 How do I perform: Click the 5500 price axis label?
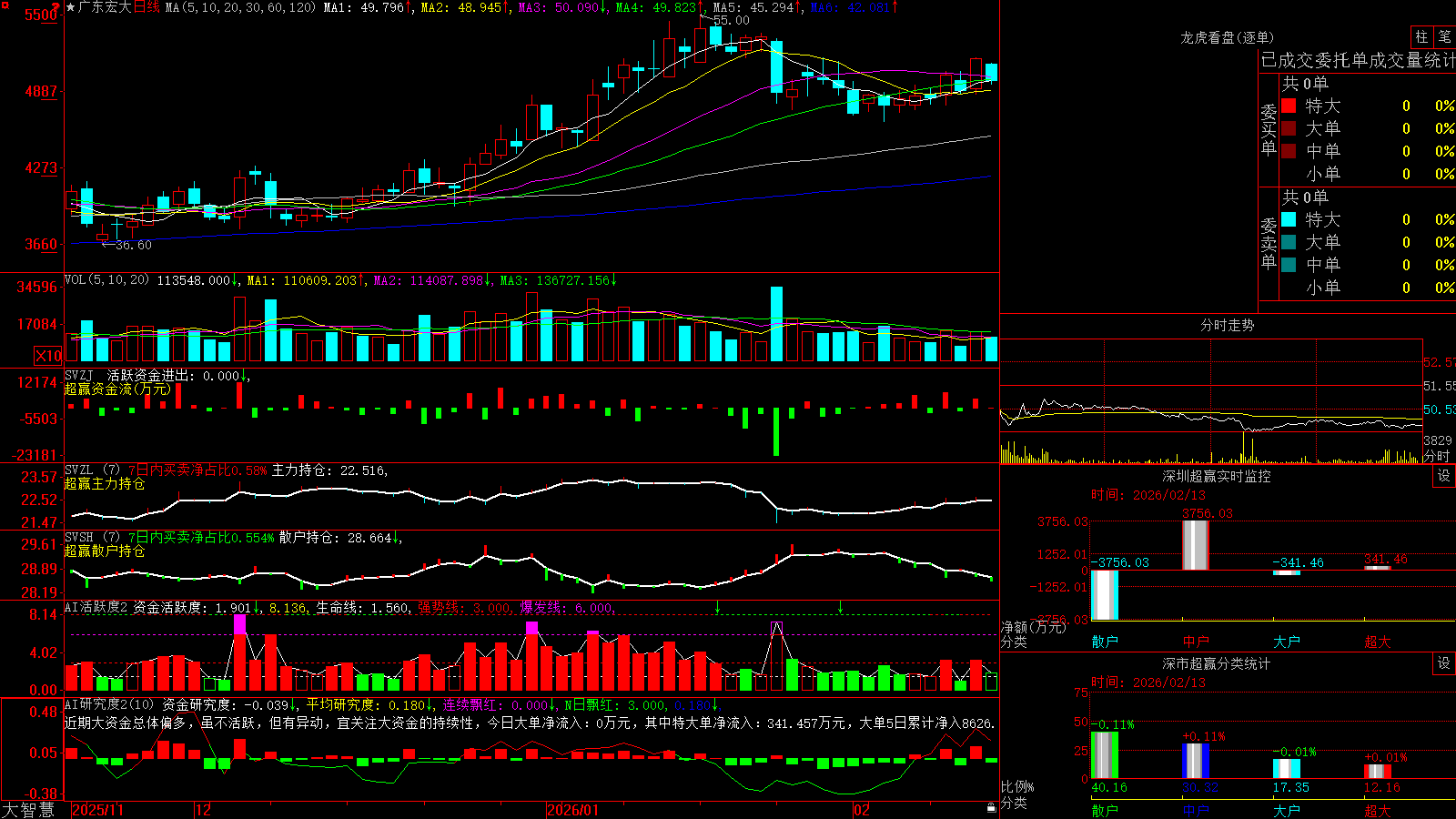click(x=41, y=15)
